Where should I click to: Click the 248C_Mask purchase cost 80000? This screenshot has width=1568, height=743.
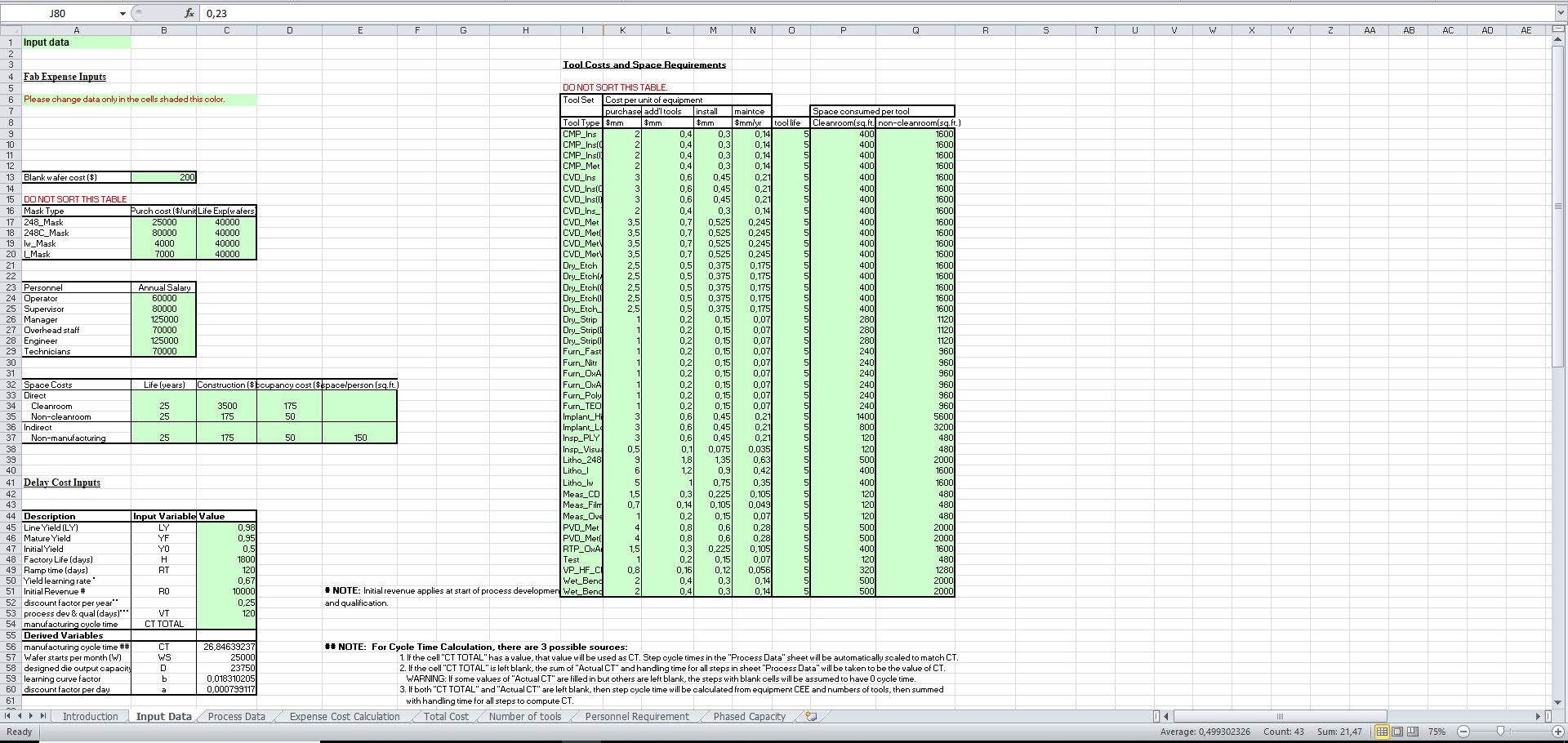coord(163,233)
